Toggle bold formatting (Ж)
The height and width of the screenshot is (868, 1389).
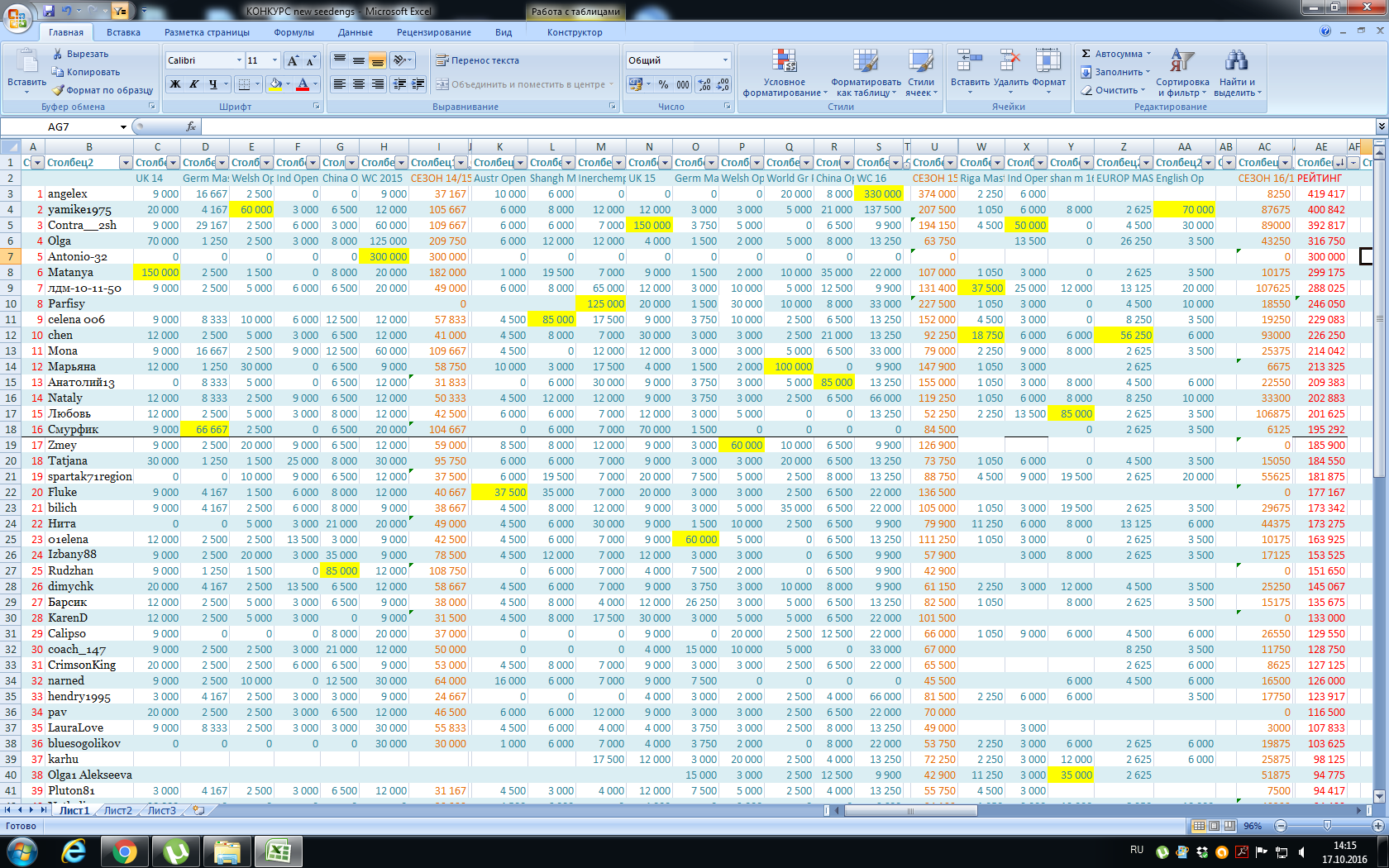(x=175, y=84)
